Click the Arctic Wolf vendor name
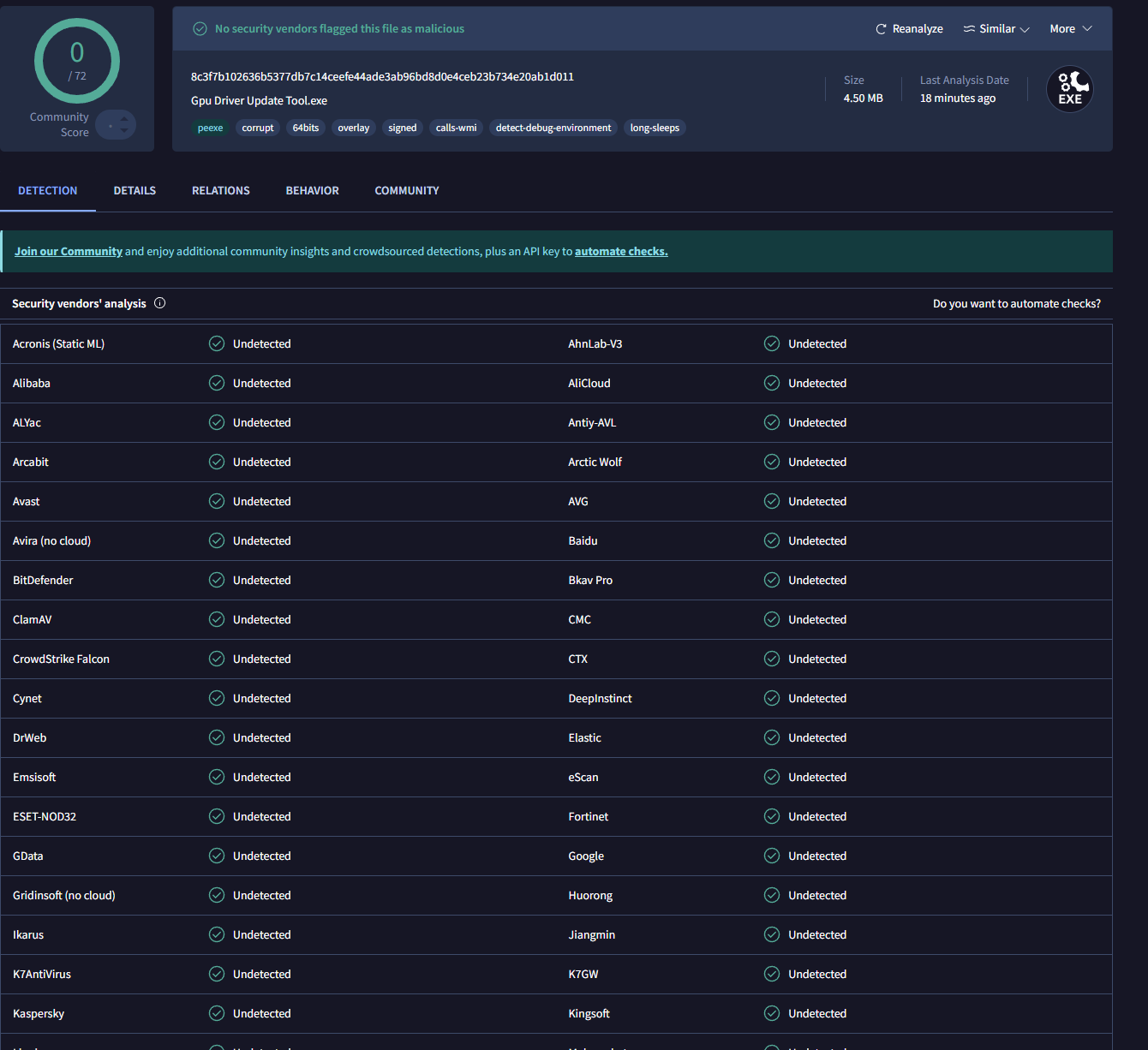Viewport: 1148px width, 1050px height. 595,462
